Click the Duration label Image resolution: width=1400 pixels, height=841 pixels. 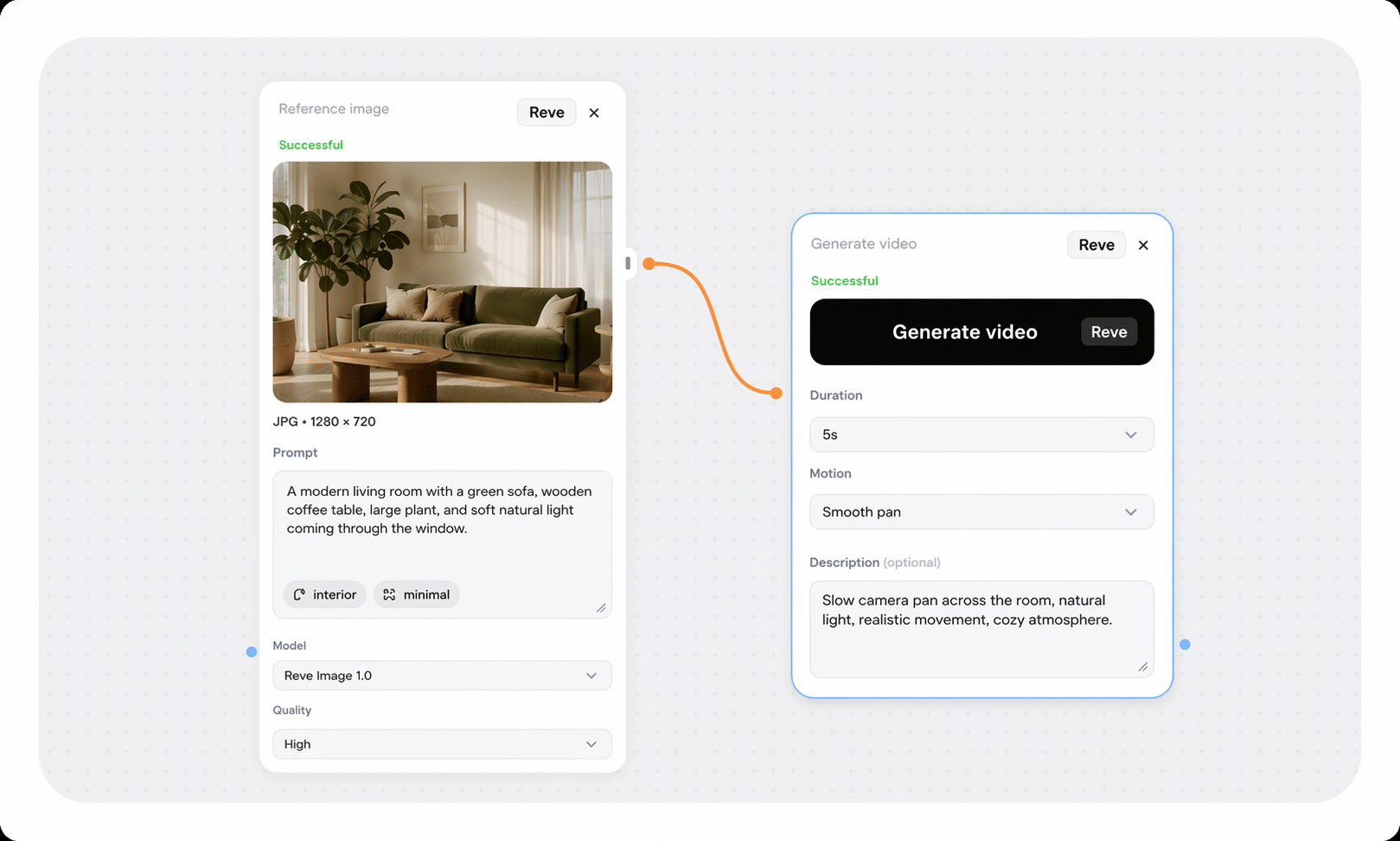click(x=836, y=395)
